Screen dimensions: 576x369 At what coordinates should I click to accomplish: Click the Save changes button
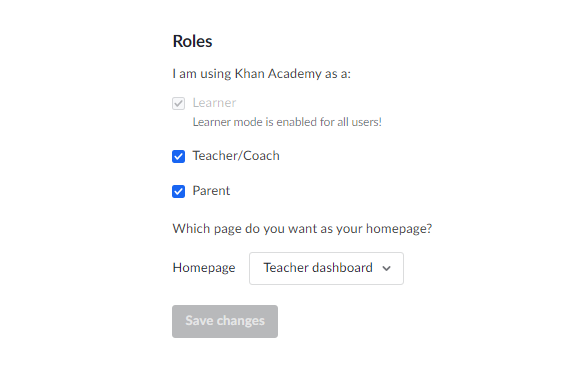(x=225, y=321)
